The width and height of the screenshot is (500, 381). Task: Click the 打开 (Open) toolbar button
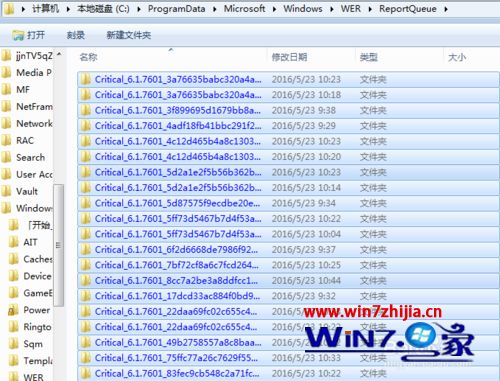(x=28, y=35)
